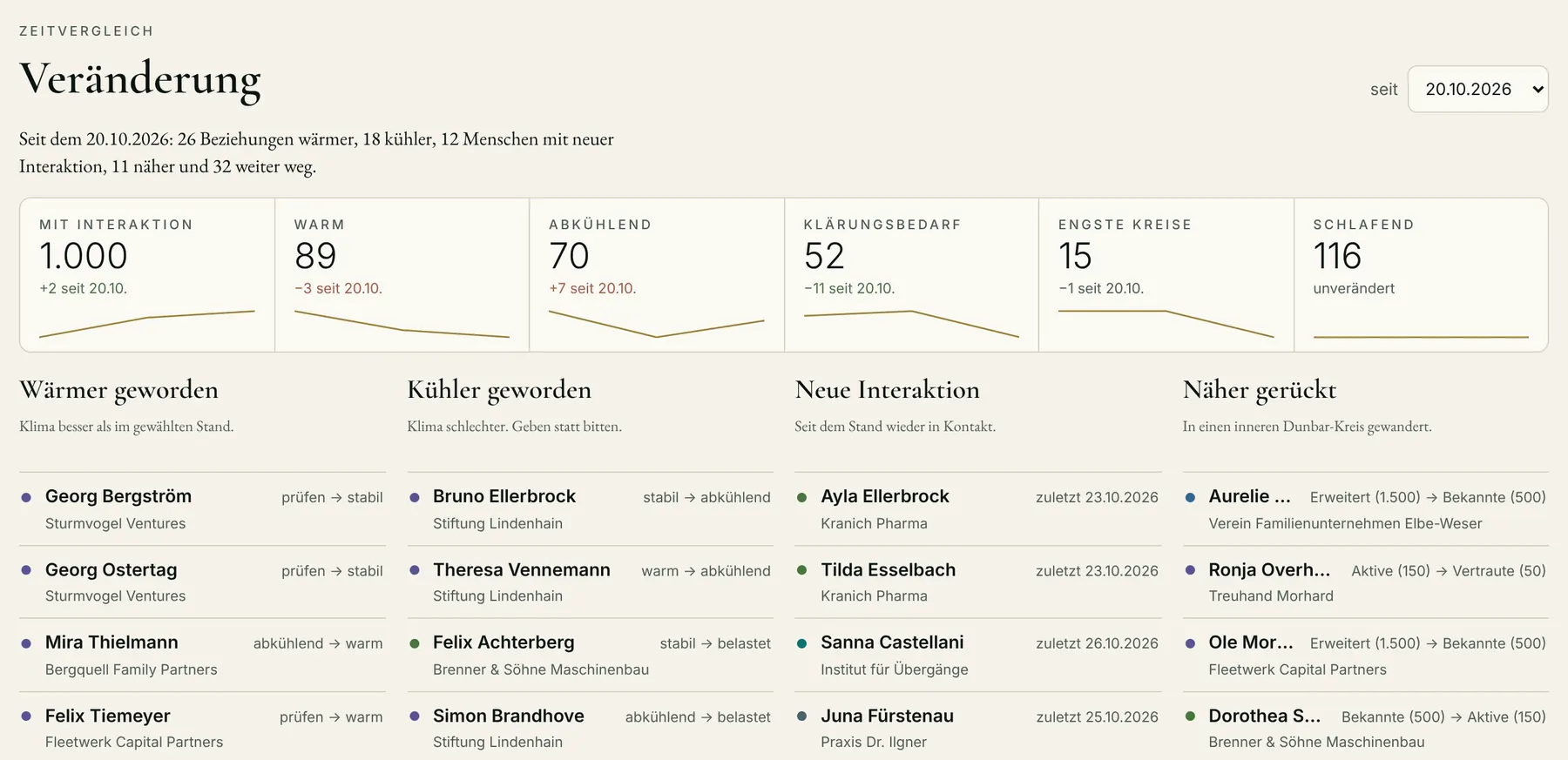
Task: Select Mira Thielmann in Wärmer geworden
Action: pyautogui.click(x=202, y=656)
